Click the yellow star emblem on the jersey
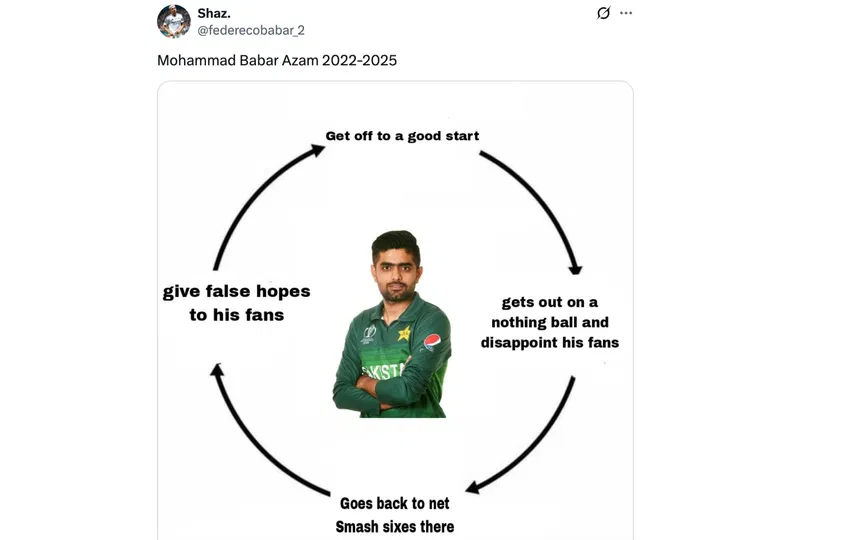 [404, 333]
